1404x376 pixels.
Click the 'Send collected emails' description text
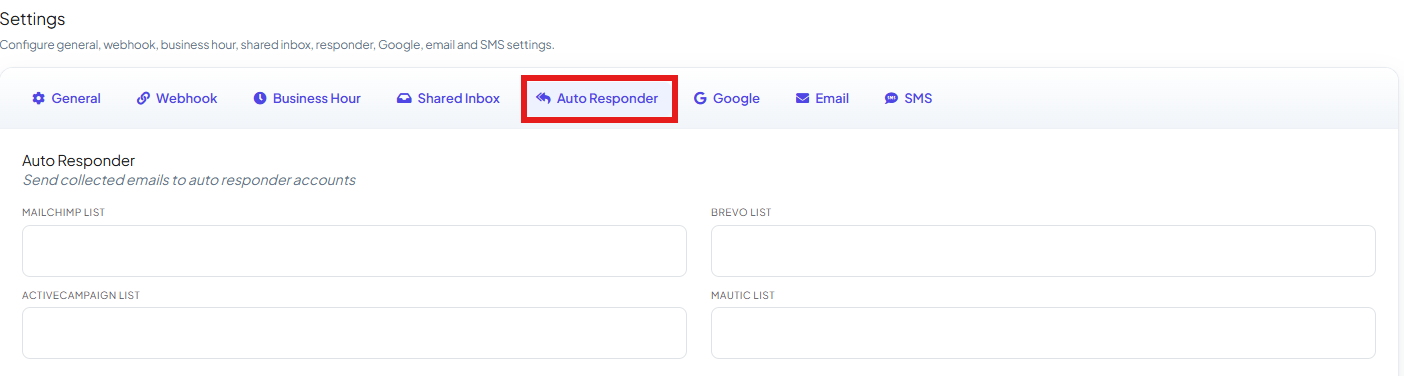[189, 180]
